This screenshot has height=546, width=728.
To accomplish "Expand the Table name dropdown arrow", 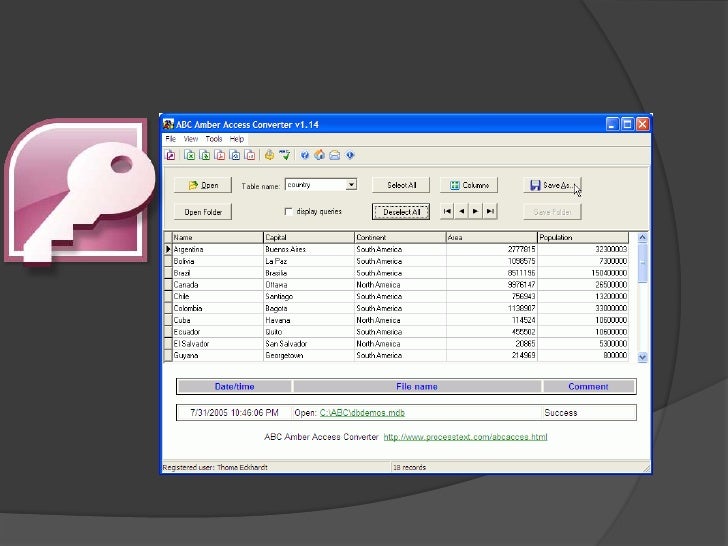I will tap(351, 185).
